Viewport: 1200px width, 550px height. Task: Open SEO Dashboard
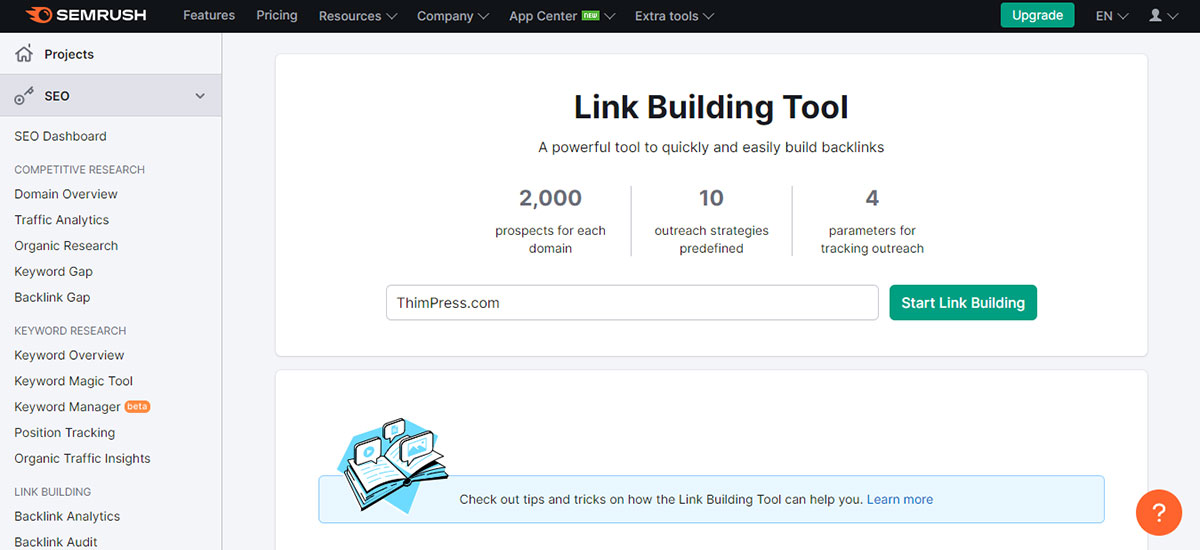point(60,136)
